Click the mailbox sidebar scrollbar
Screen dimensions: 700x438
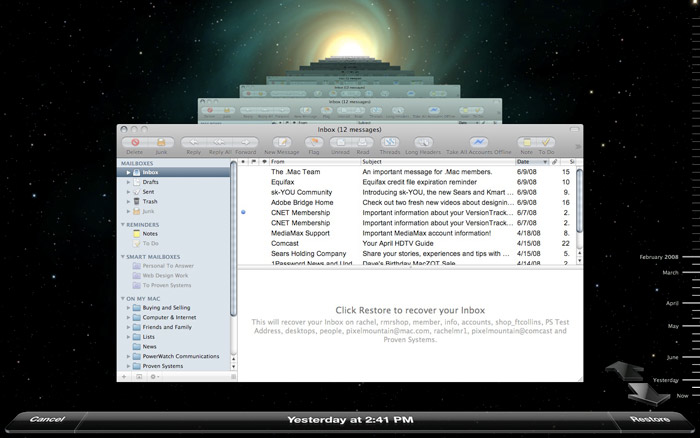[233, 239]
